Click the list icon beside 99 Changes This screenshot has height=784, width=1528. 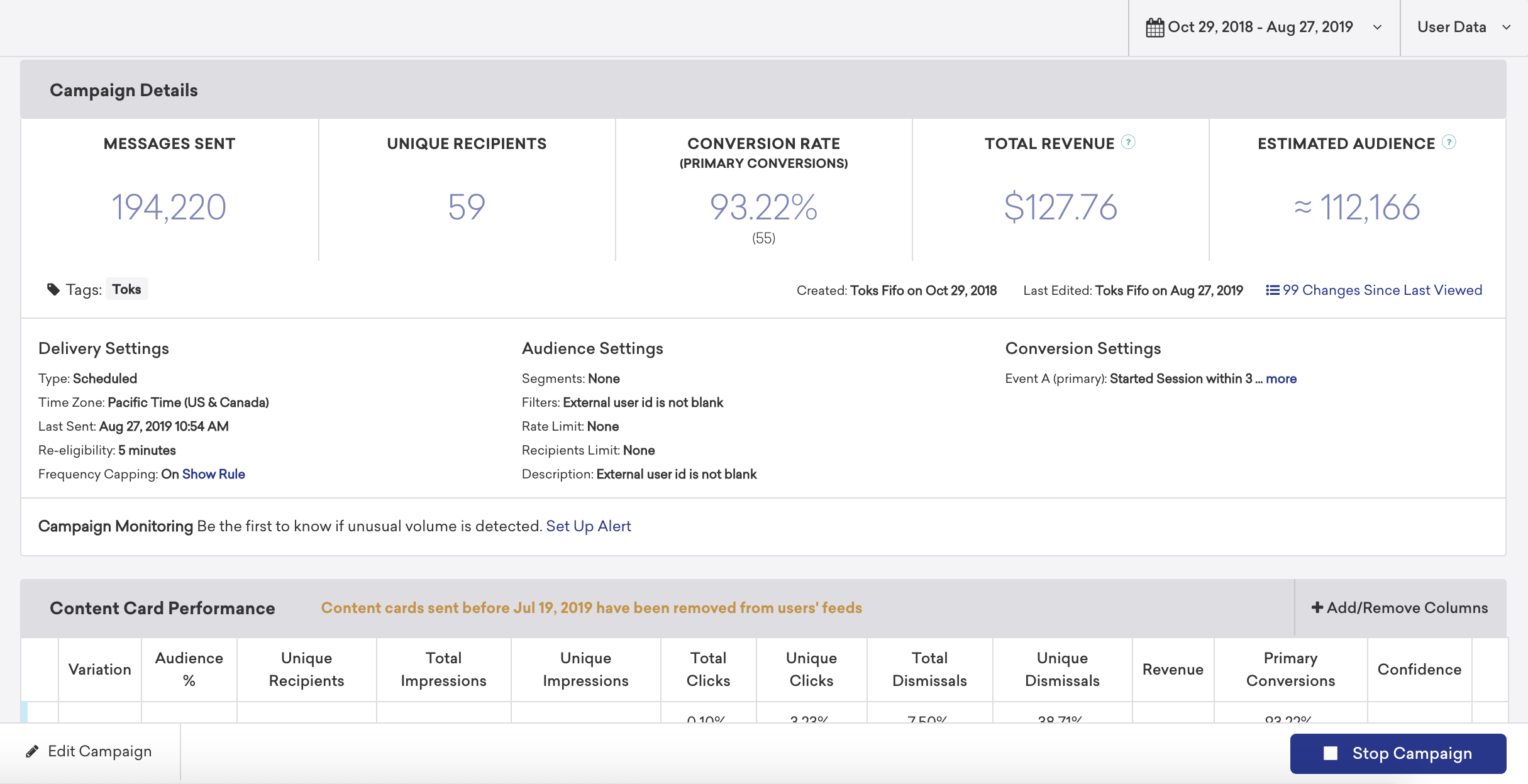click(x=1273, y=290)
